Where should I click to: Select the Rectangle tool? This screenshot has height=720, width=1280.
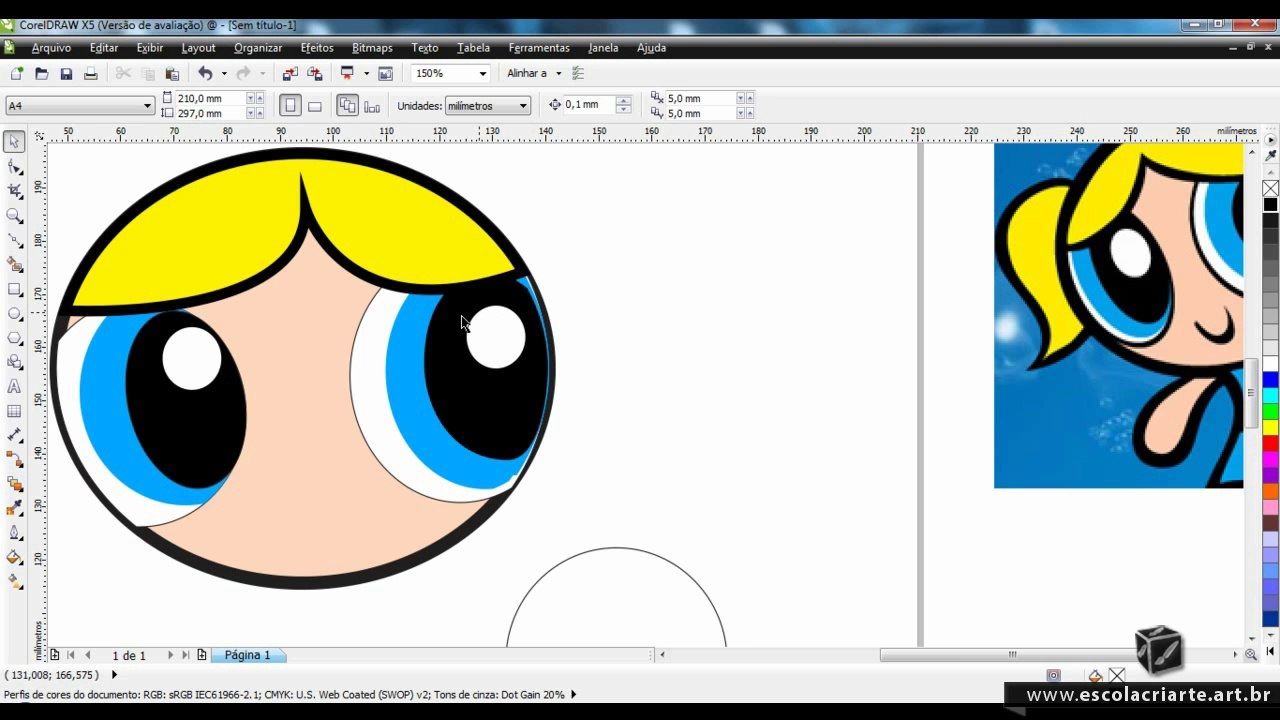click(x=15, y=289)
